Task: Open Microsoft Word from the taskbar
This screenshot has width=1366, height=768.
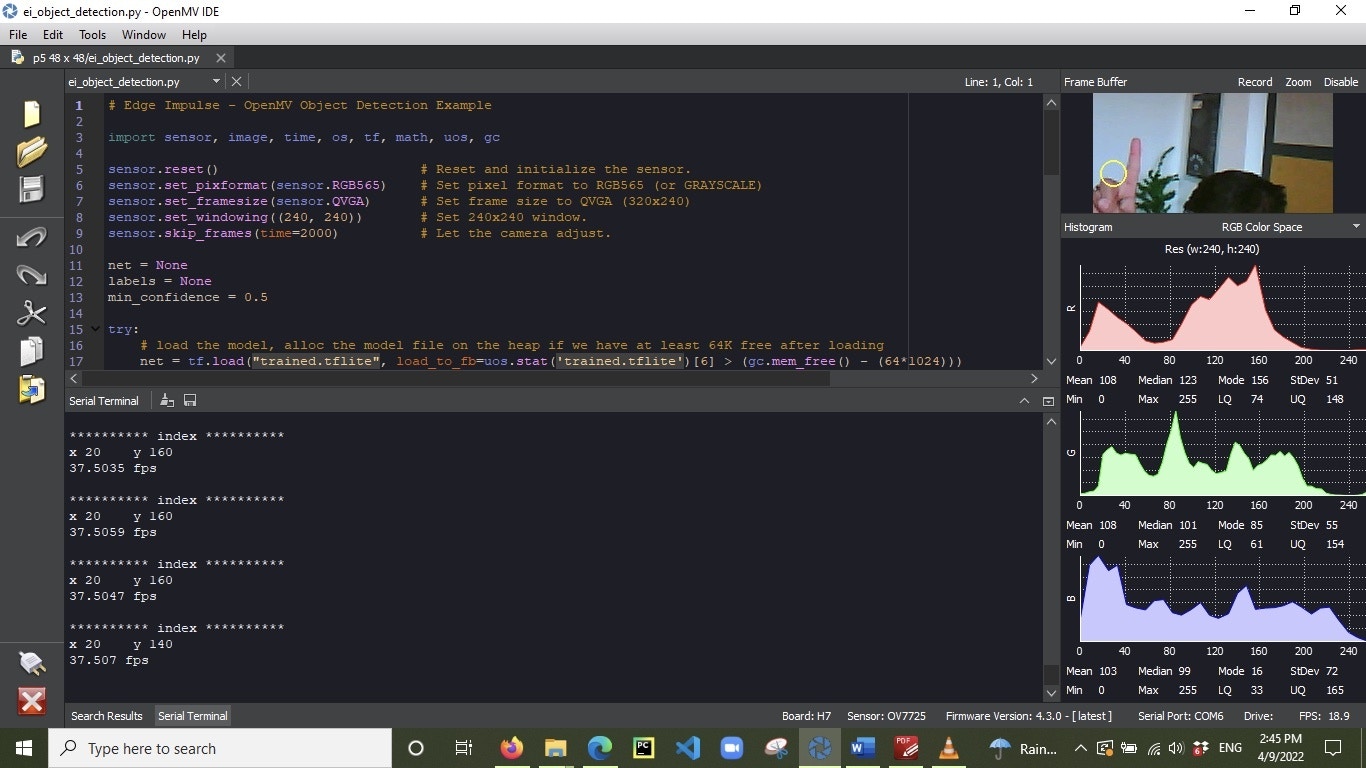Action: click(x=862, y=748)
